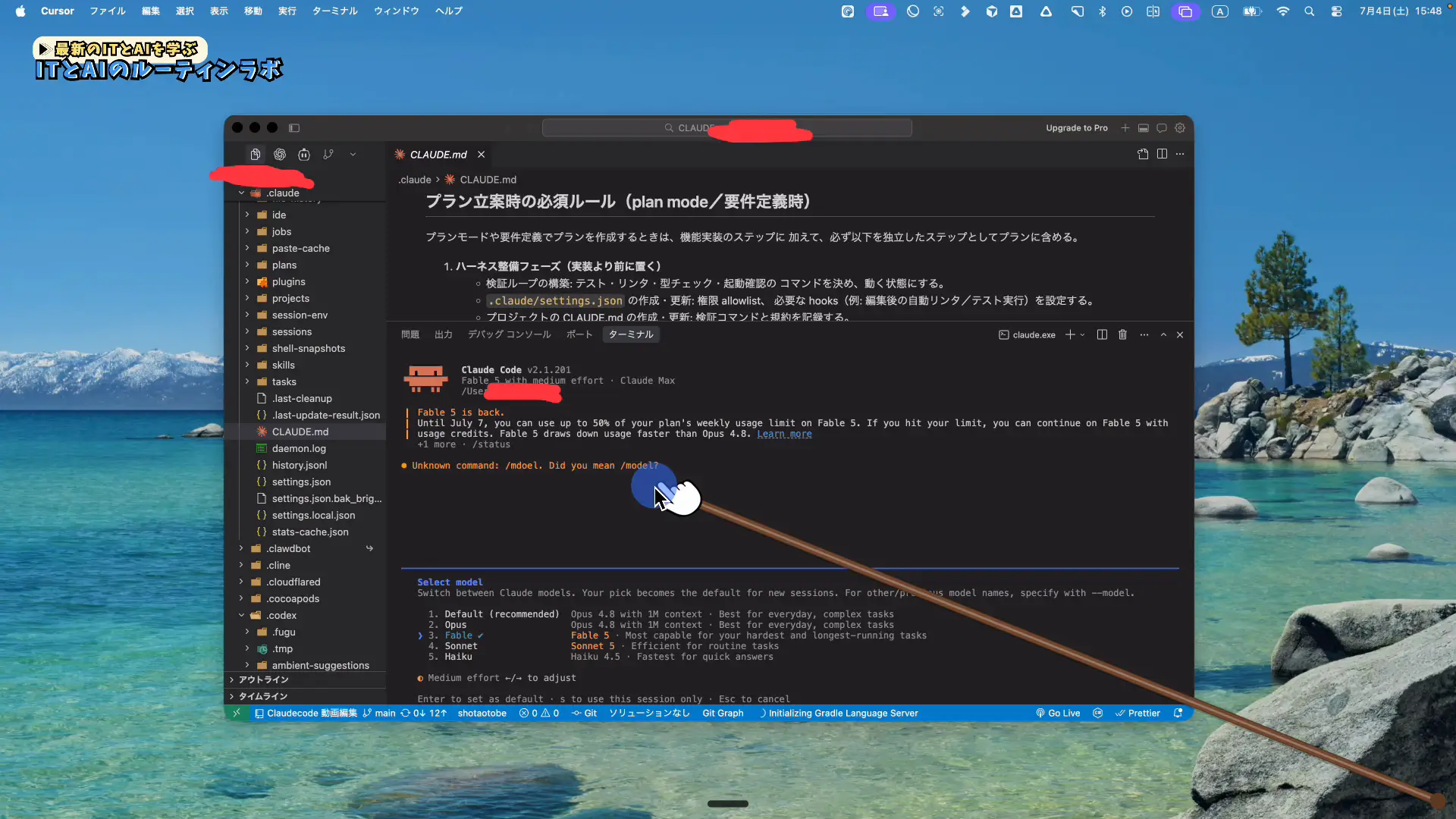Open errors and warnings count in status bar
The width and height of the screenshot is (1456, 819).
539,713
